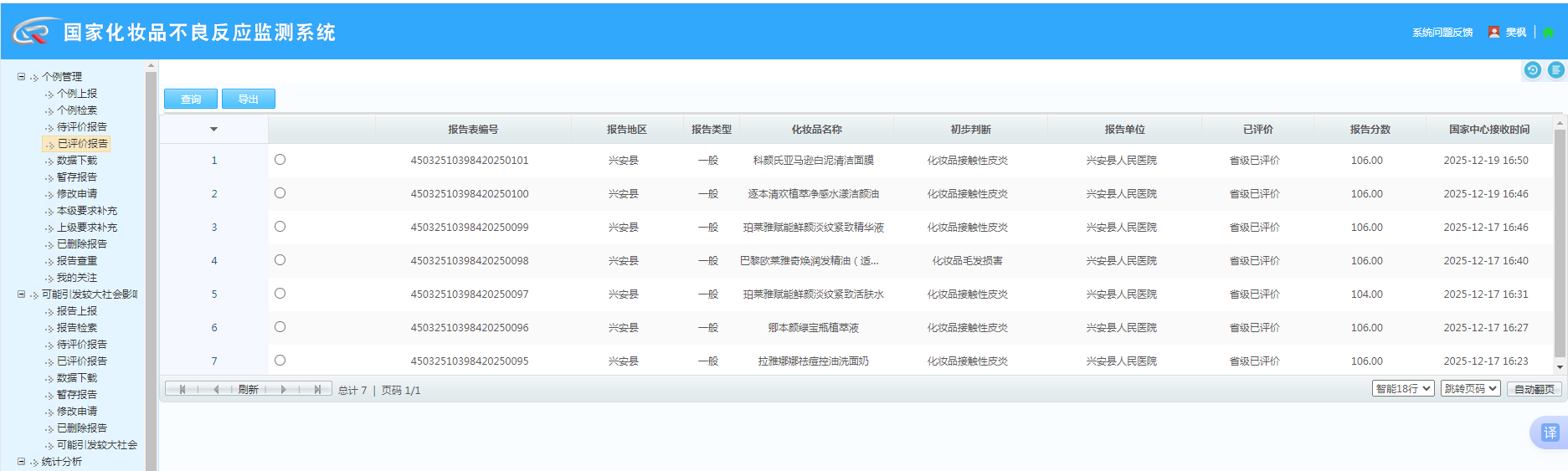
Task: Select radio button for report row 1
Action: pos(280,160)
